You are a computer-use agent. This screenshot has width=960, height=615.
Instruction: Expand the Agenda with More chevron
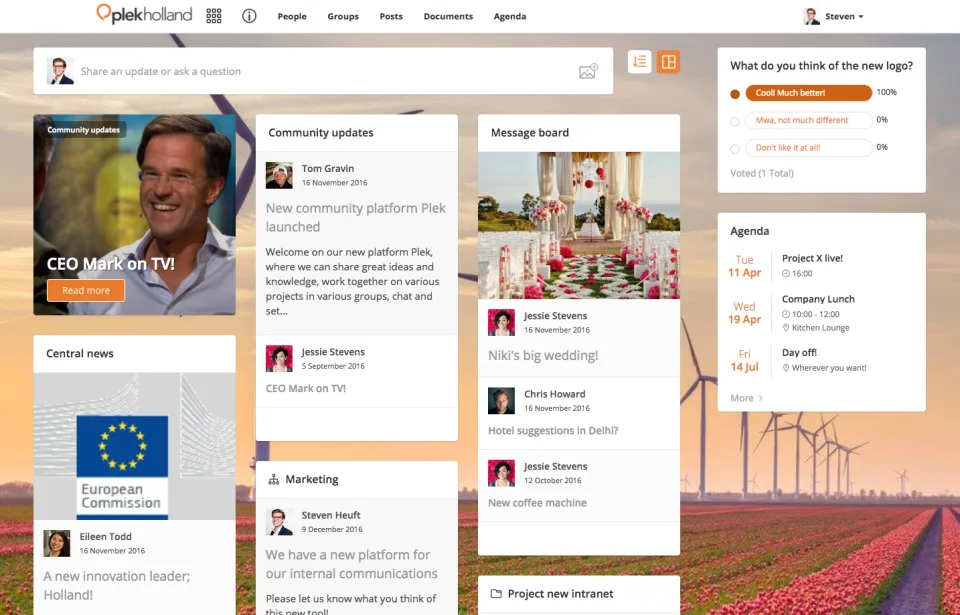click(x=747, y=398)
